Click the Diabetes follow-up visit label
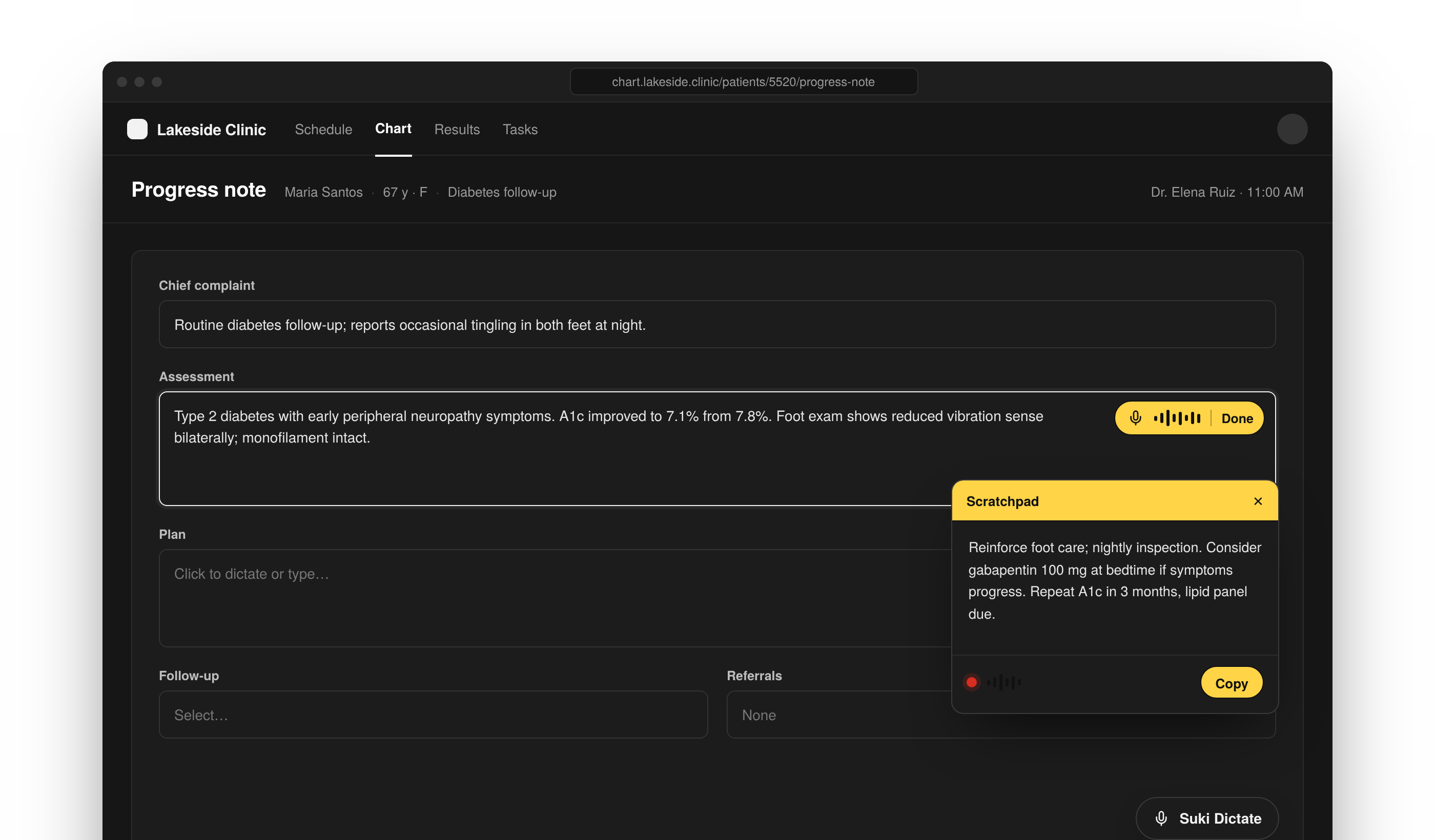The width and height of the screenshot is (1435, 840). (x=502, y=192)
